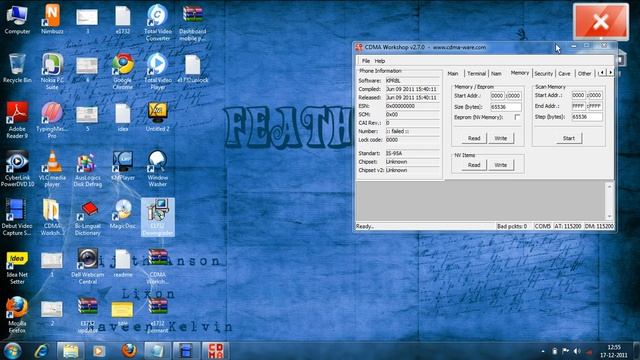Toggle the Eeprom (NV Memory) checkbox

(x=517, y=117)
